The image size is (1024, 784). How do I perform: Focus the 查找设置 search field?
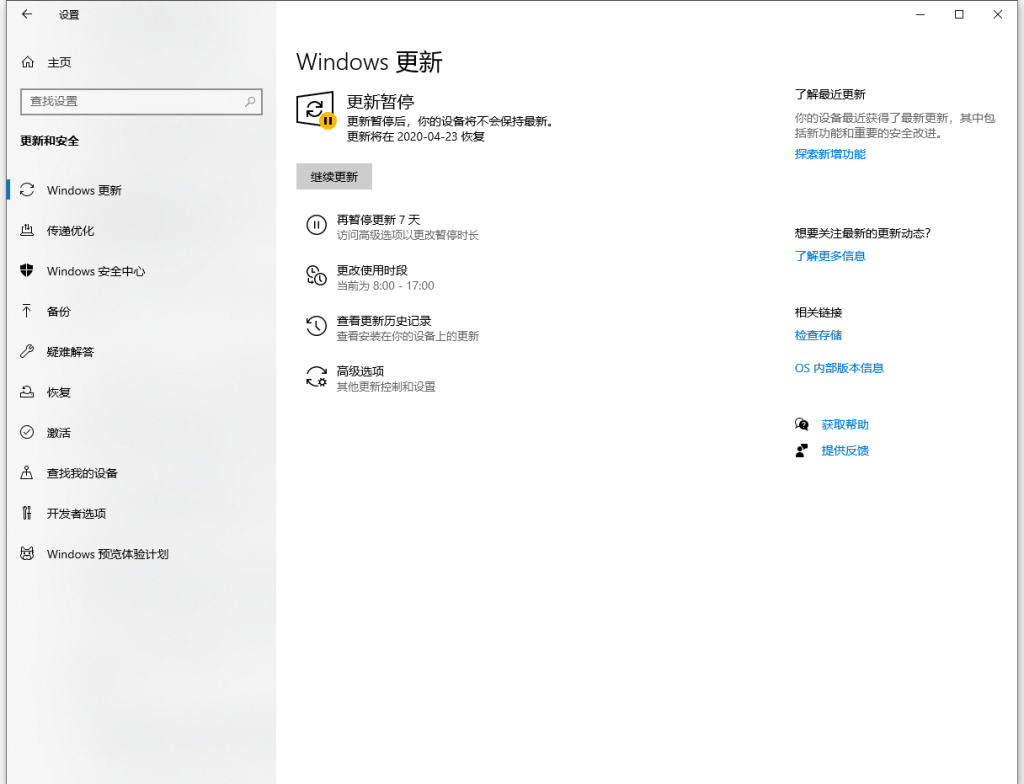pyautogui.click(x=141, y=101)
